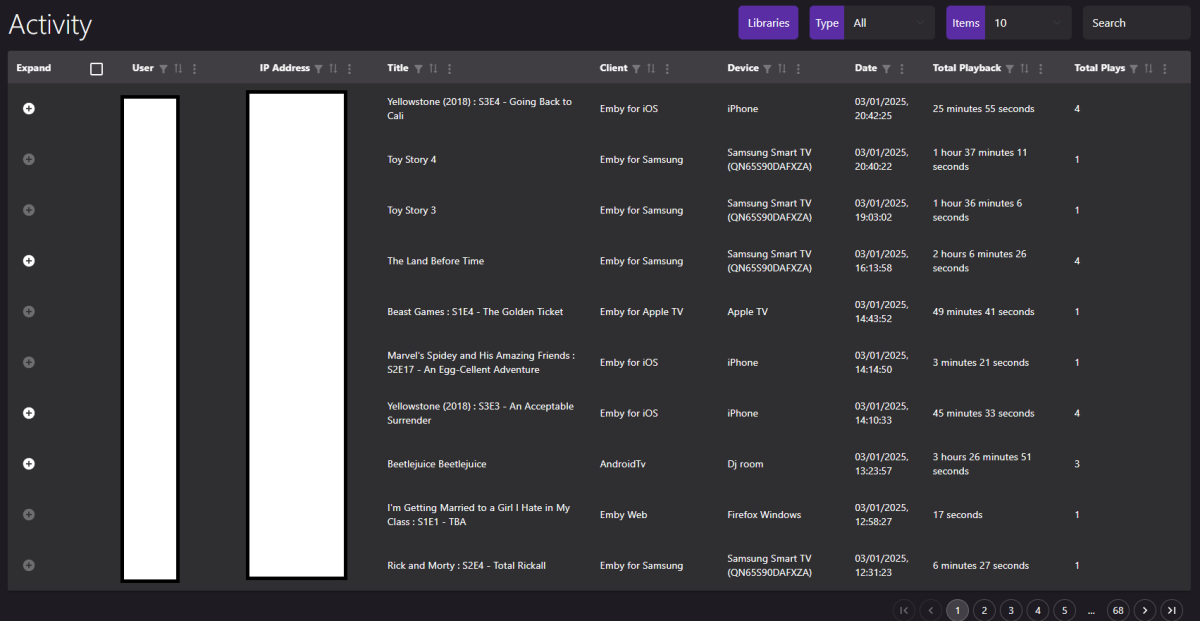Viewport: 1200px width, 621px height.
Task: Jump to the last page arrow
Action: (1171, 609)
